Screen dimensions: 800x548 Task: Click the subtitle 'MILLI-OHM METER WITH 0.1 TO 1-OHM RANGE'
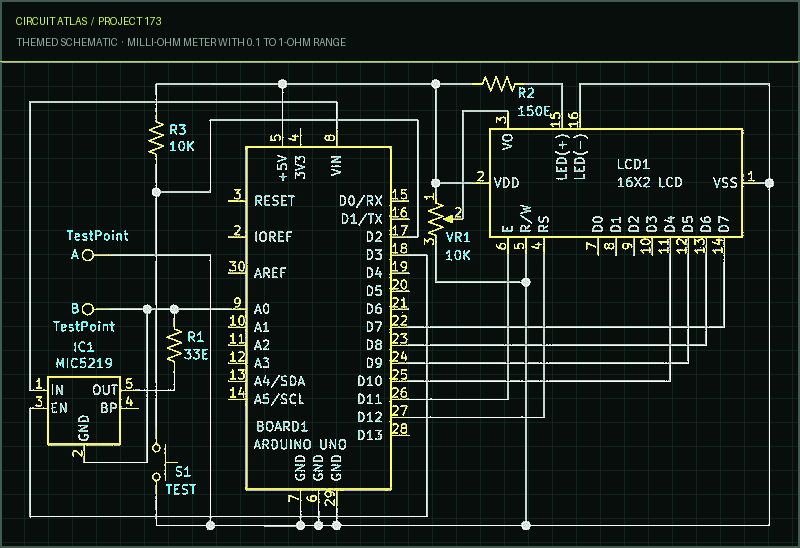coord(236,42)
